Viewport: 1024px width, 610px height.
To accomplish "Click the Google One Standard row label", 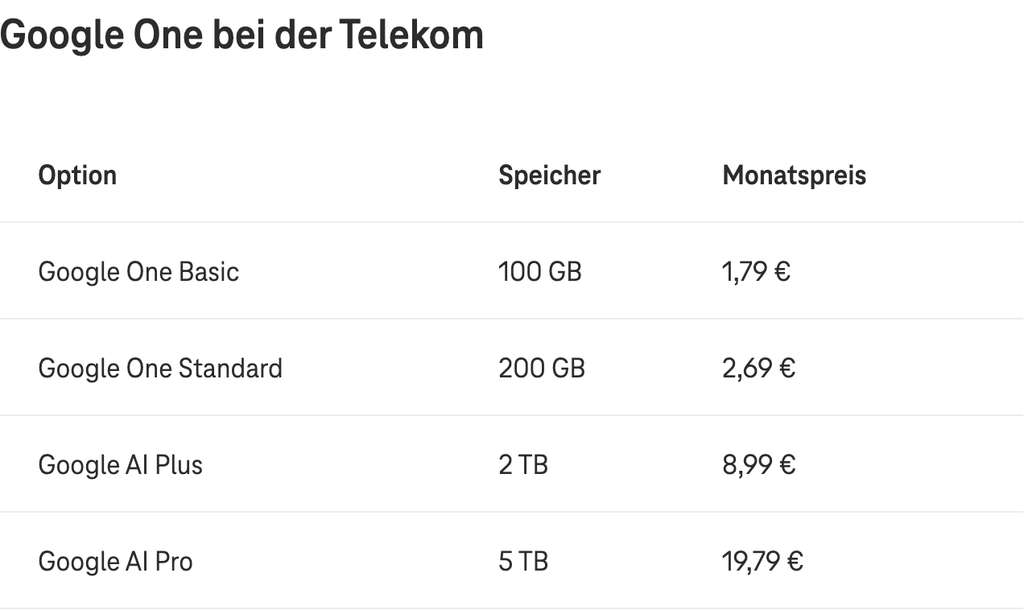I will point(161,369).
